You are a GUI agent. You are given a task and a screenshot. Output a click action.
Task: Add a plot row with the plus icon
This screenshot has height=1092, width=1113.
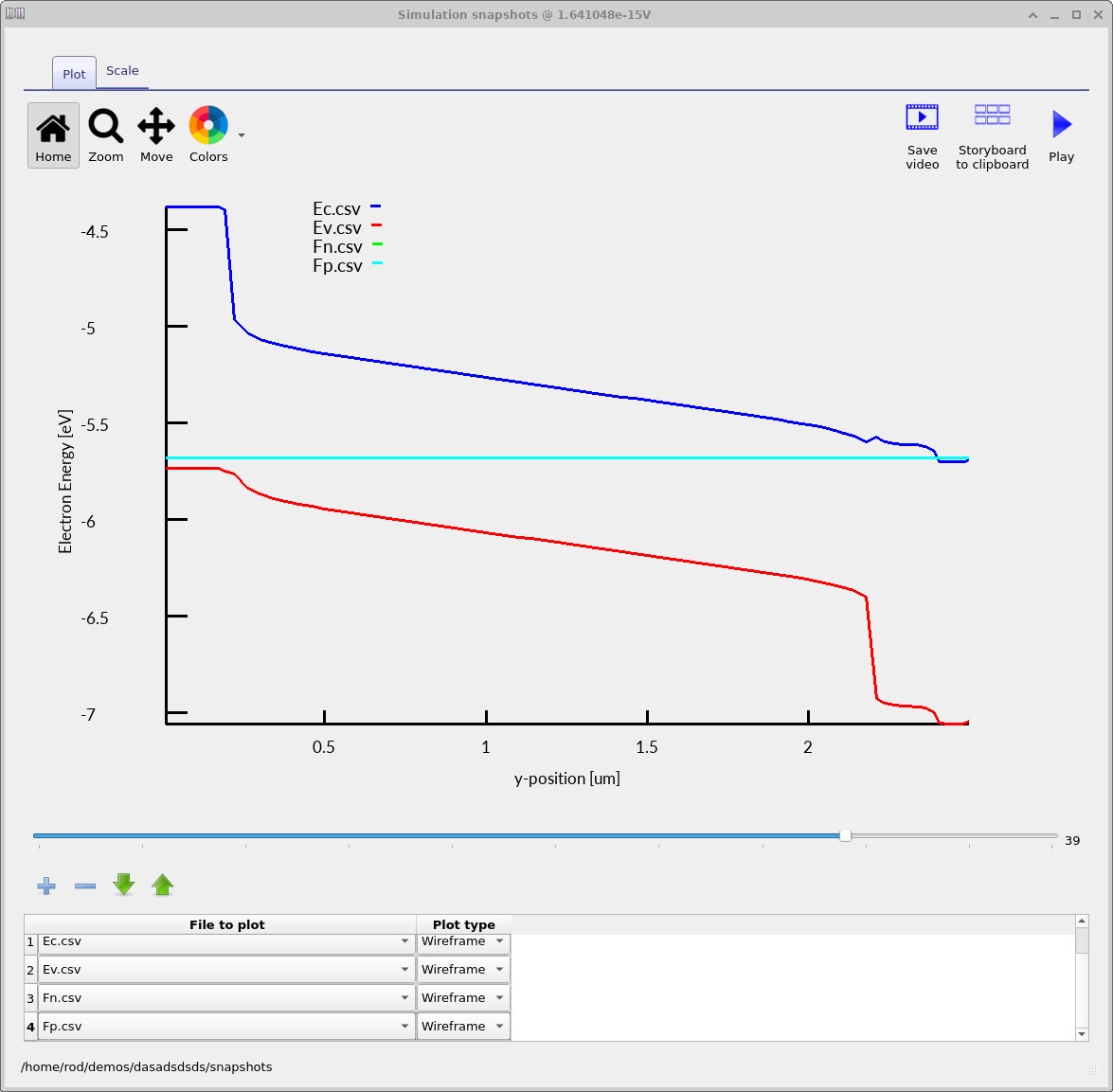tap(46, 886)
